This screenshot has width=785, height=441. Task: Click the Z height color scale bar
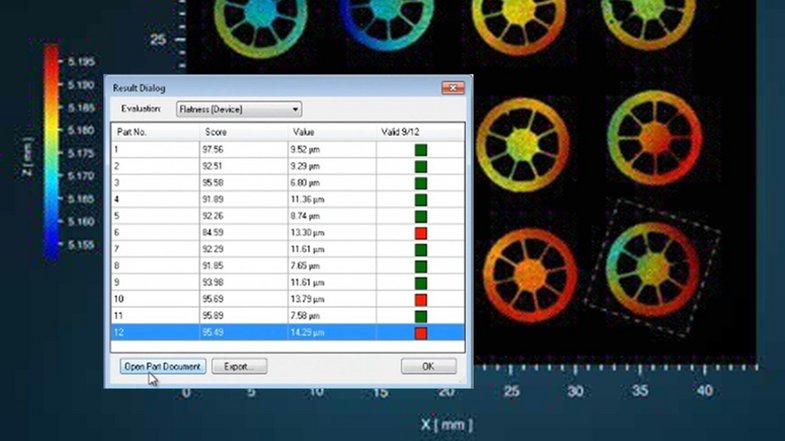[x=51, y=153]
